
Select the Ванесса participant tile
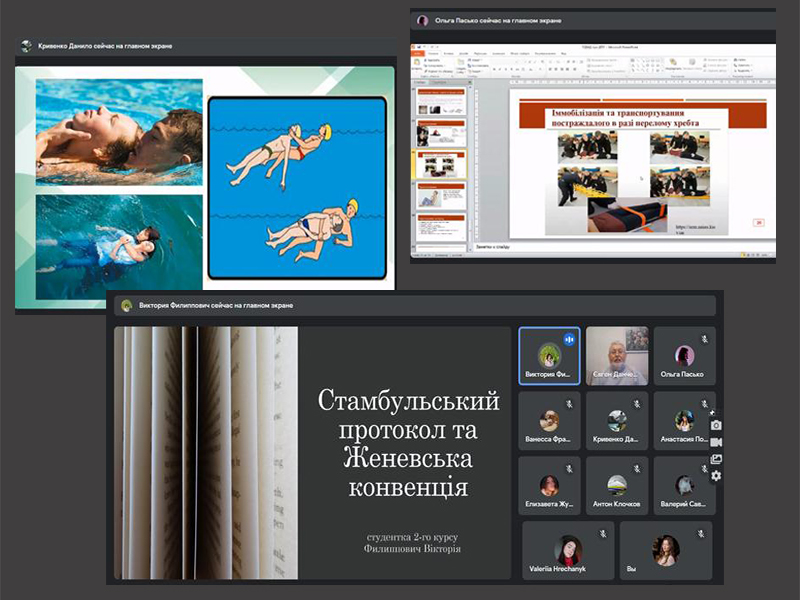(x=550, y=421)
